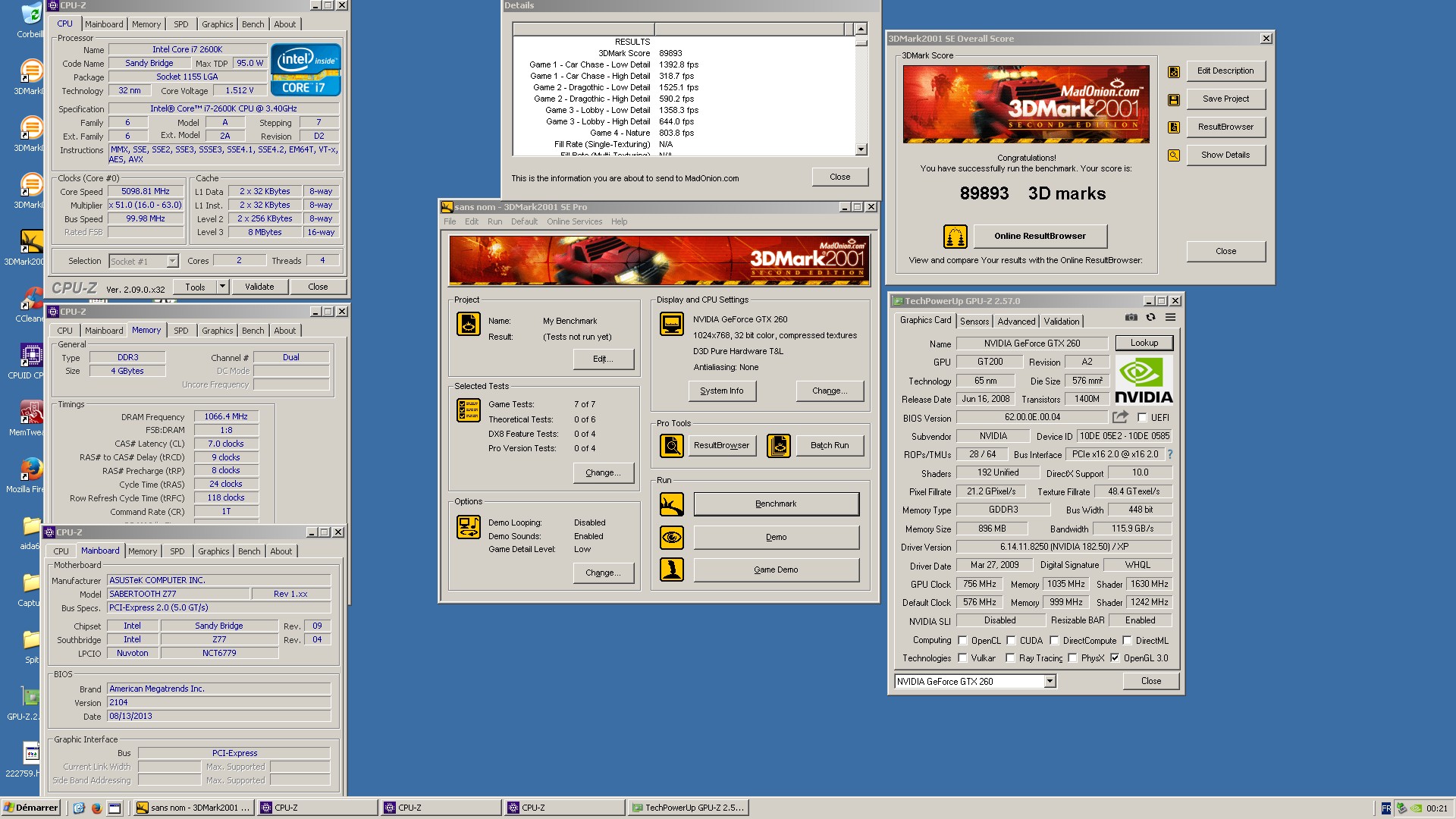Click the Selected Tests checklist icon

(469, 410)
